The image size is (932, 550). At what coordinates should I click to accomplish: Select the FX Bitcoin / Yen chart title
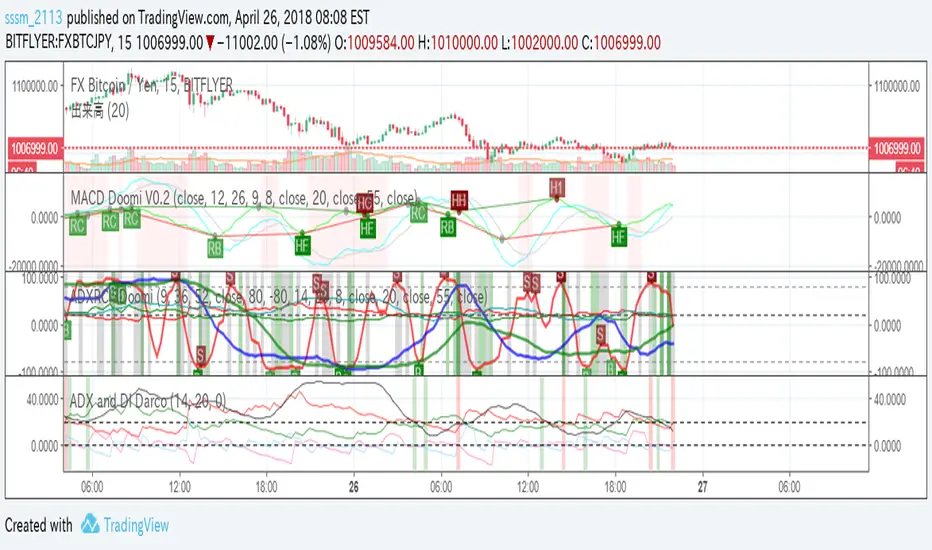[151, 85]
